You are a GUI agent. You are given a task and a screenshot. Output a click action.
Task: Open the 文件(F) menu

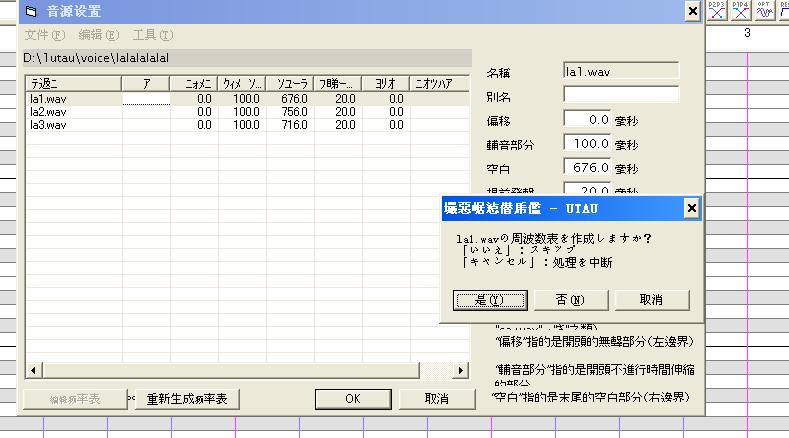click(x=45, y=35)
